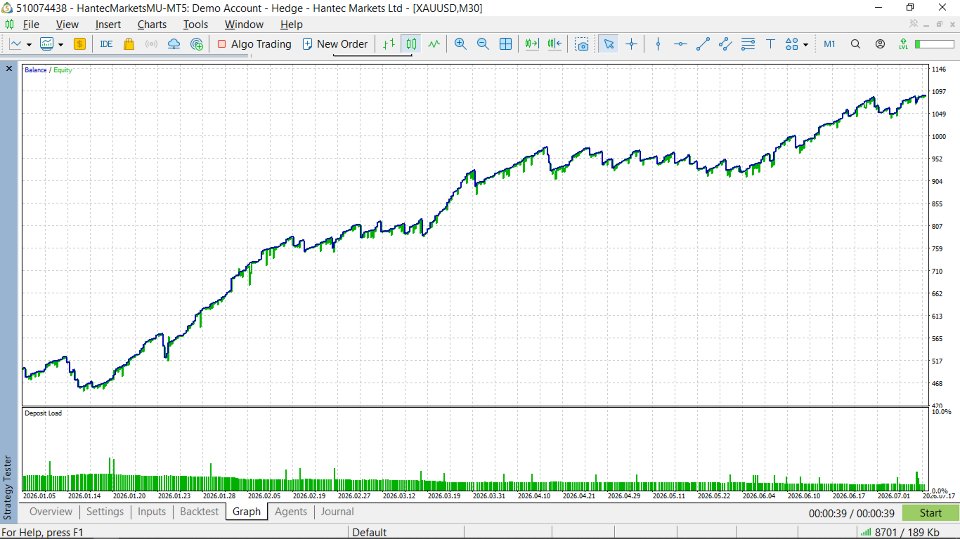This screenshot has height=539, width=960.
Task: Take a chart screenshot with camera icon
Action: click(582, 45)
